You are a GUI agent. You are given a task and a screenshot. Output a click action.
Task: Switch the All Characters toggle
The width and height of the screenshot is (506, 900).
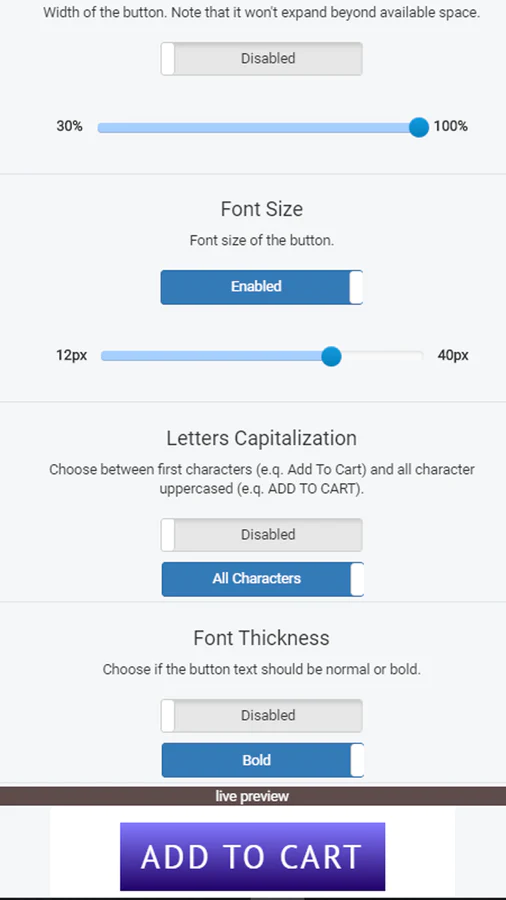[263, 579]
